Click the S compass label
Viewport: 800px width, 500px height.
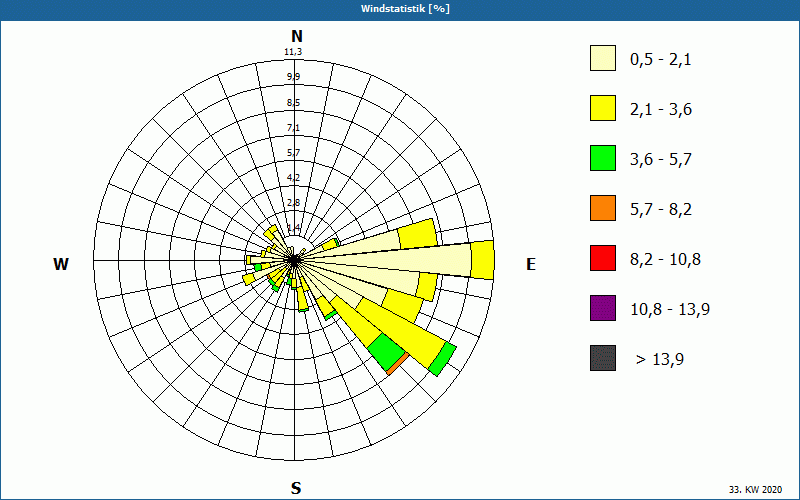point(296,488)
